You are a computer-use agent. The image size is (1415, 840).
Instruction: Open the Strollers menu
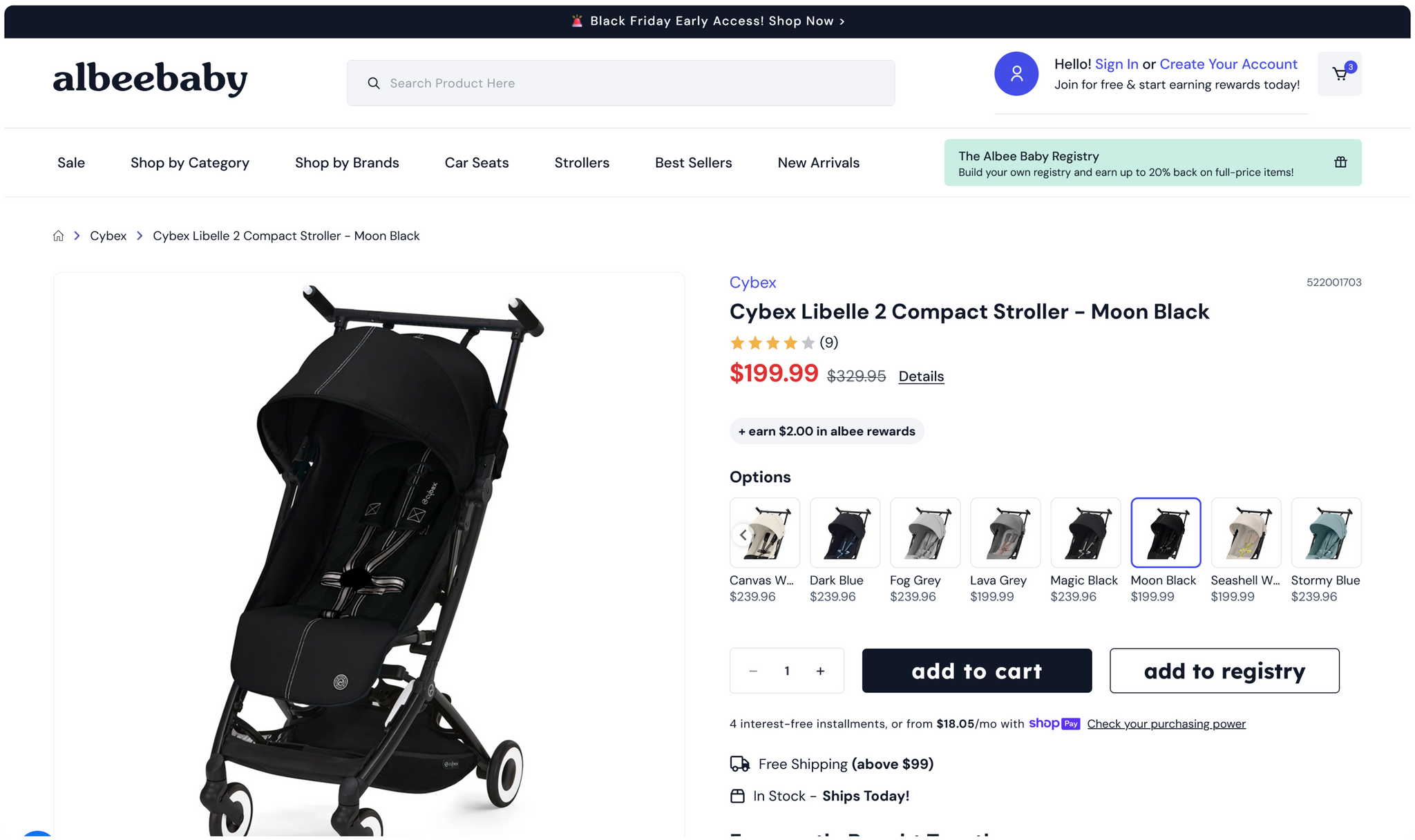coord(582,163)
